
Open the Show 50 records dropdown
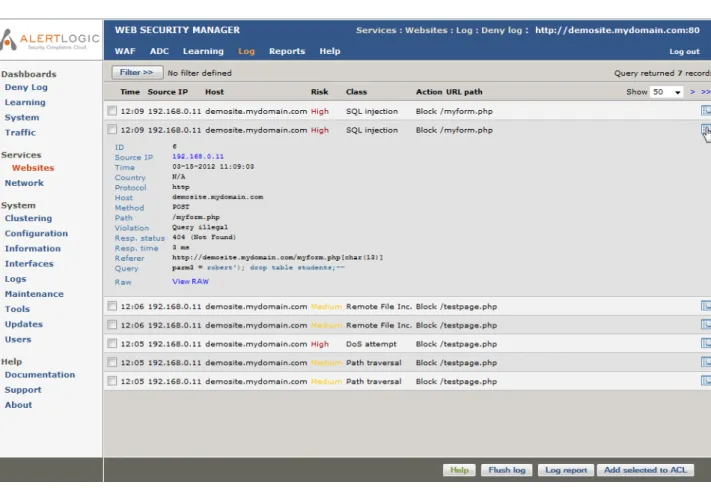click(x=667, y=92)
